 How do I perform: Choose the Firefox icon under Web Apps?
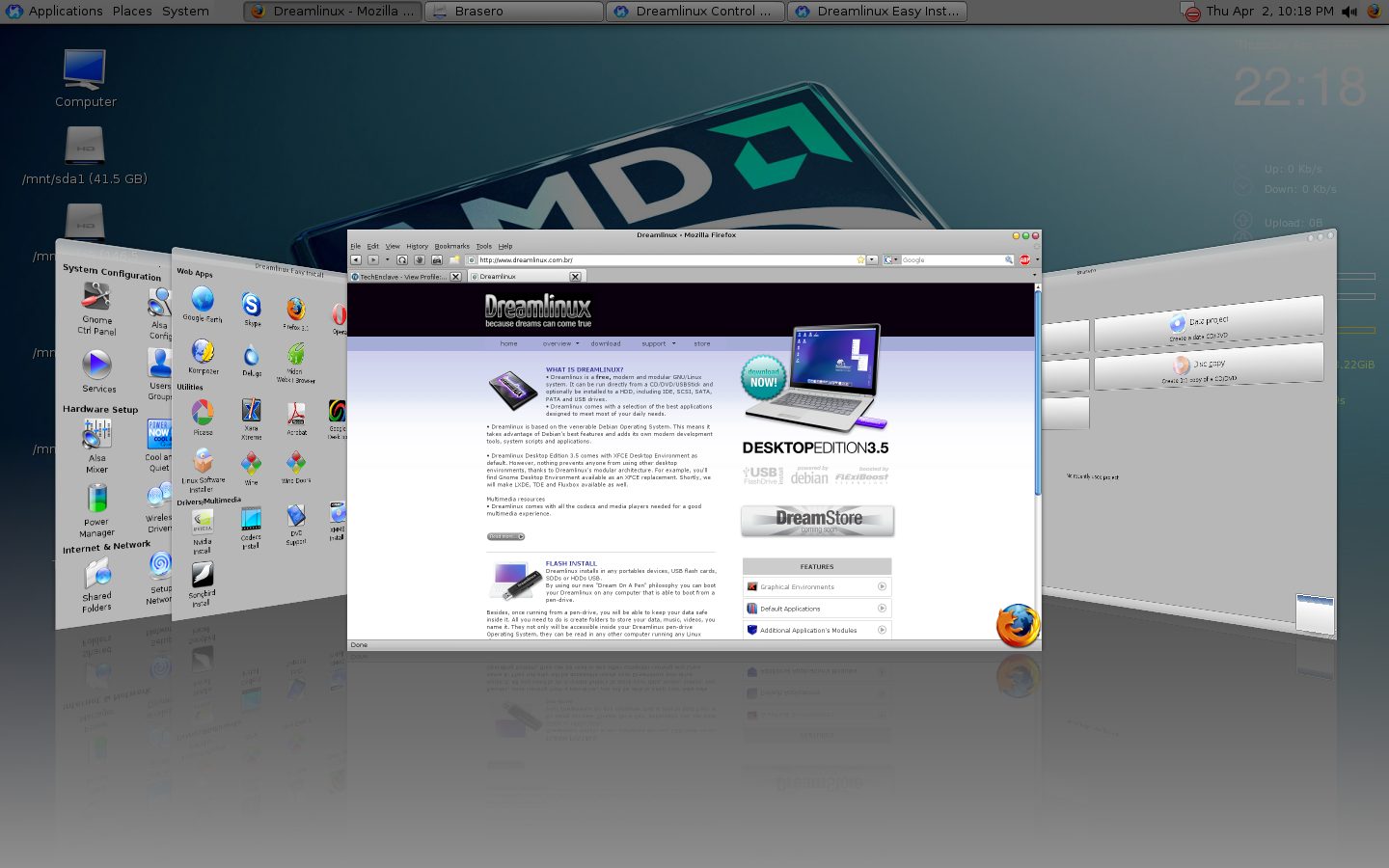(295, 309)
